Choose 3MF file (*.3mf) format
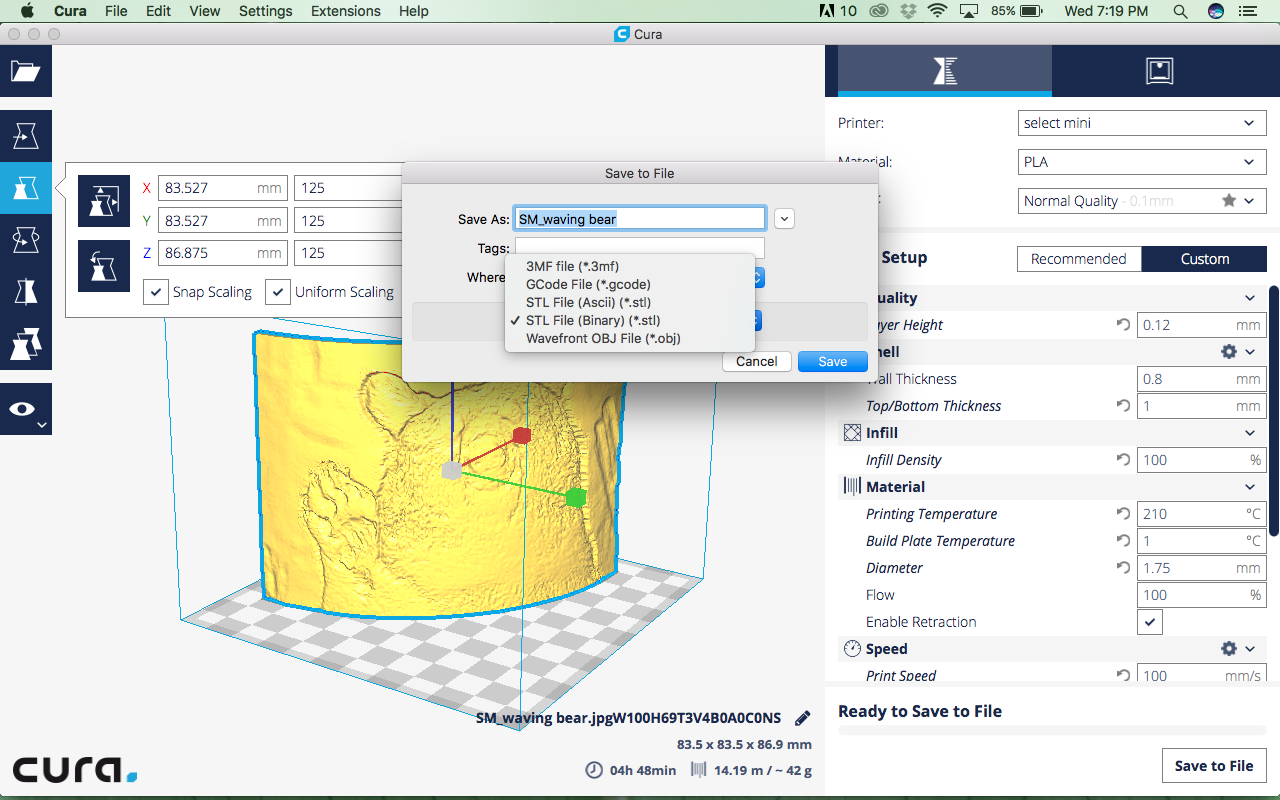 coord(630,266)
